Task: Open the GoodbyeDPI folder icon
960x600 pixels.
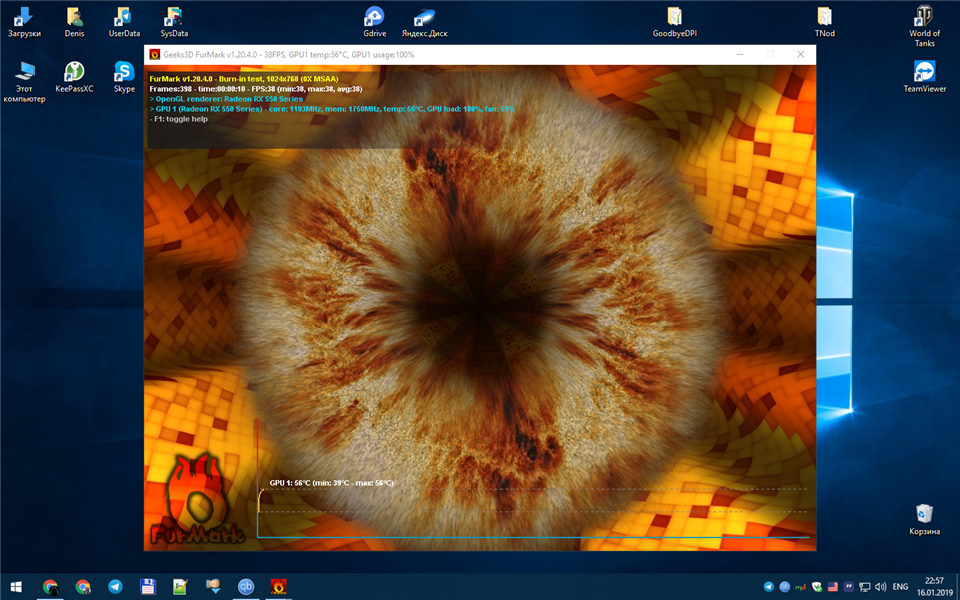Action: click(674, 23)
